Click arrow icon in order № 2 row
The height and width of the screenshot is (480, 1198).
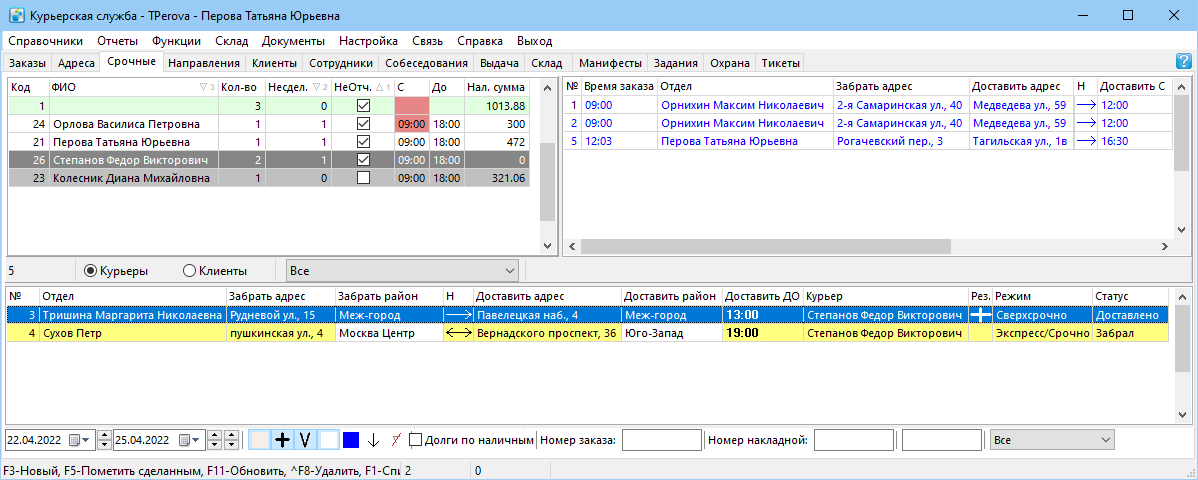pyautogui.click(x=1086, y=123)
